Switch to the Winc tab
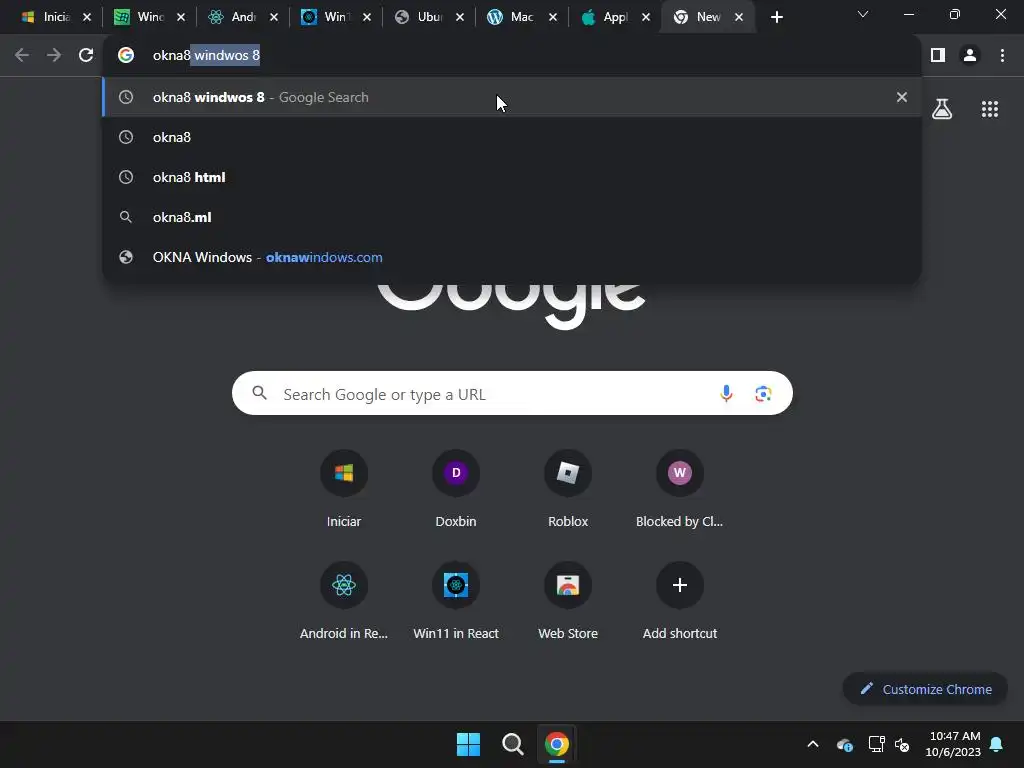 tap(140, 17)
